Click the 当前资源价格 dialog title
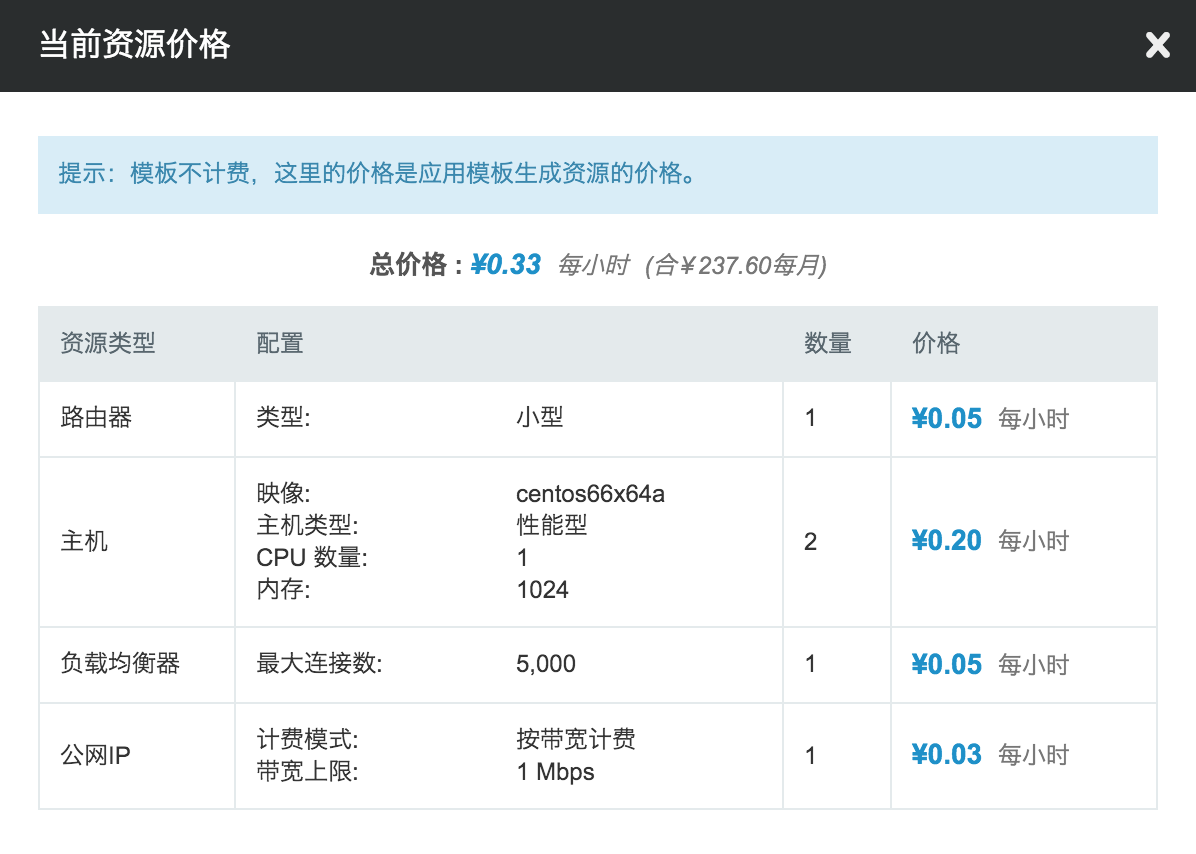Image resolution: width=1196 pixels, height=854 pixels. 134,45
